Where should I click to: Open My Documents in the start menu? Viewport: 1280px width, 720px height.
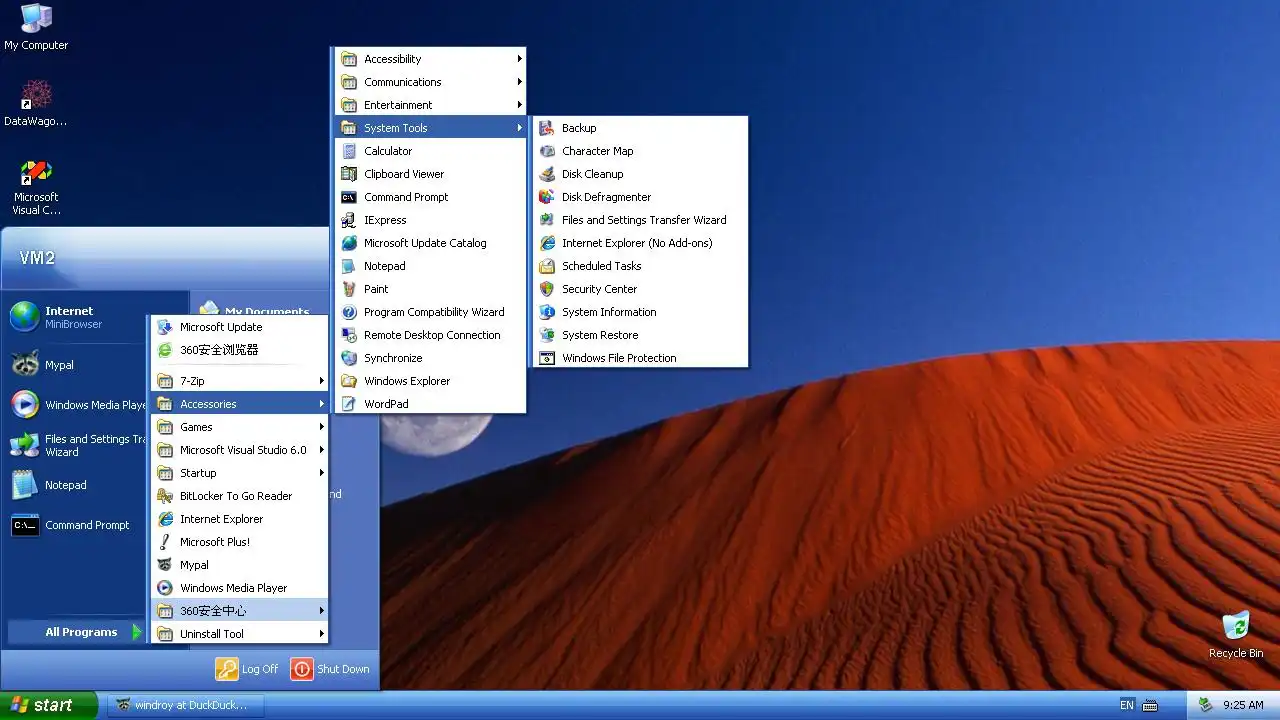tap(255, 311)
